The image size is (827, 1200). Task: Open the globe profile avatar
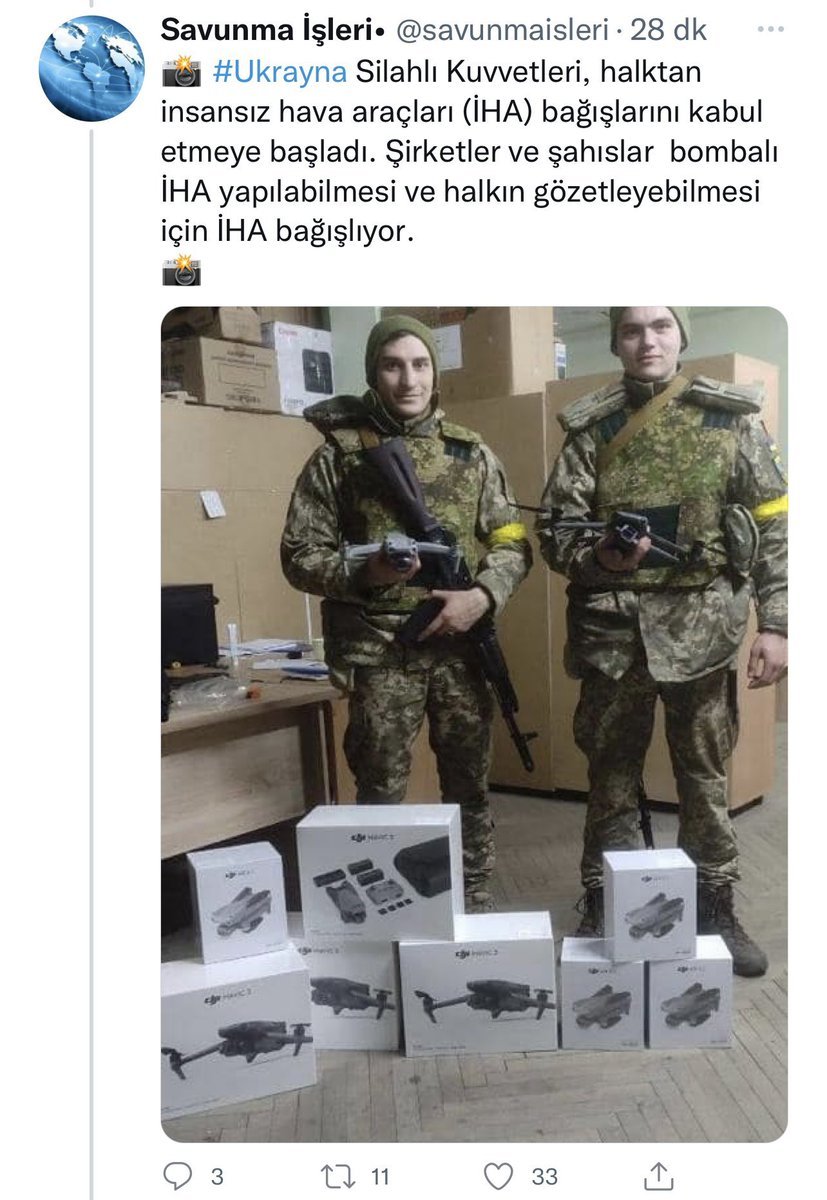point(91,68)
